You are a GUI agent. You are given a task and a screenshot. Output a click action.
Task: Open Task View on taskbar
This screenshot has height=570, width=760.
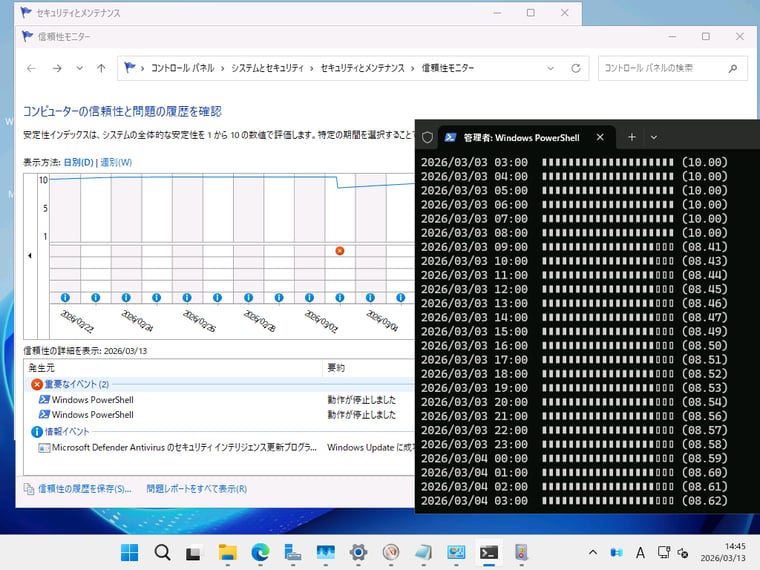[194, 553]
